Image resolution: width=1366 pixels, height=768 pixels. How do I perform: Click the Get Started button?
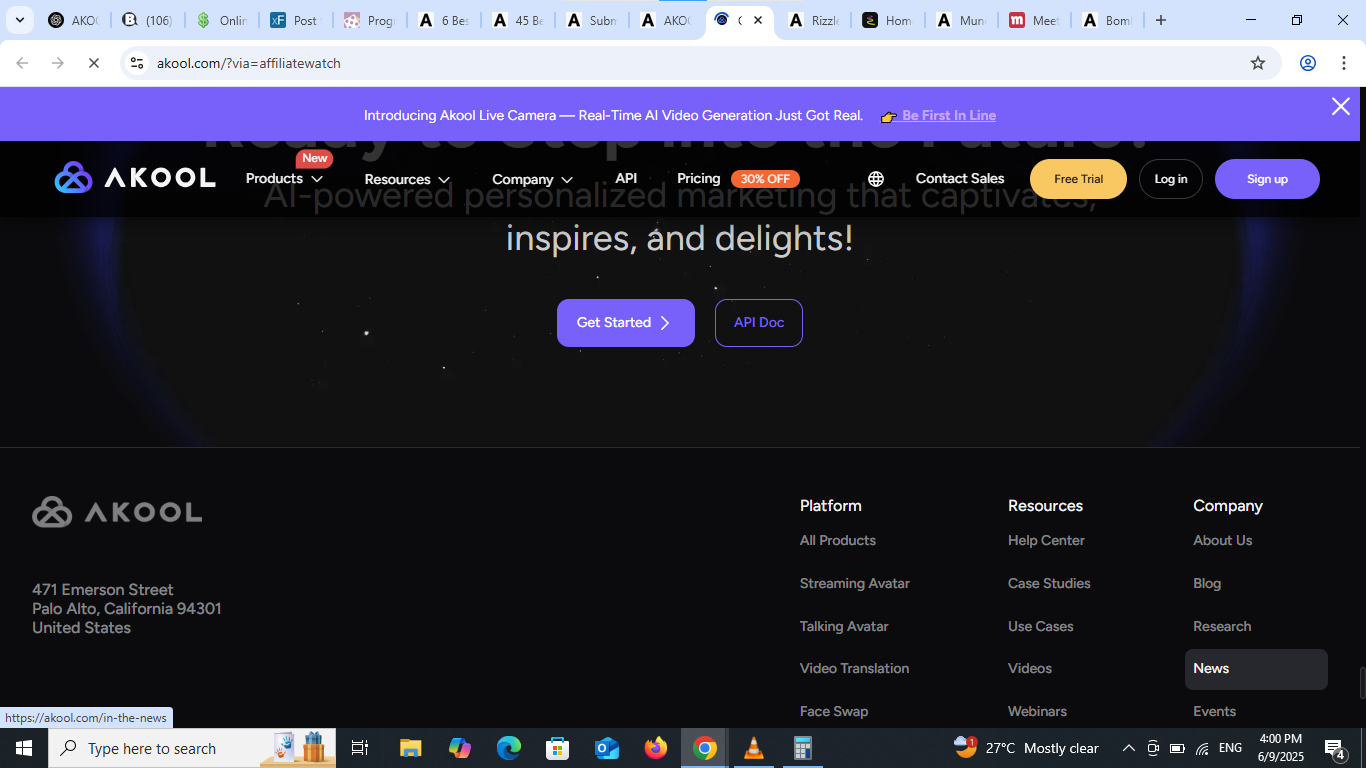[626, 323]
